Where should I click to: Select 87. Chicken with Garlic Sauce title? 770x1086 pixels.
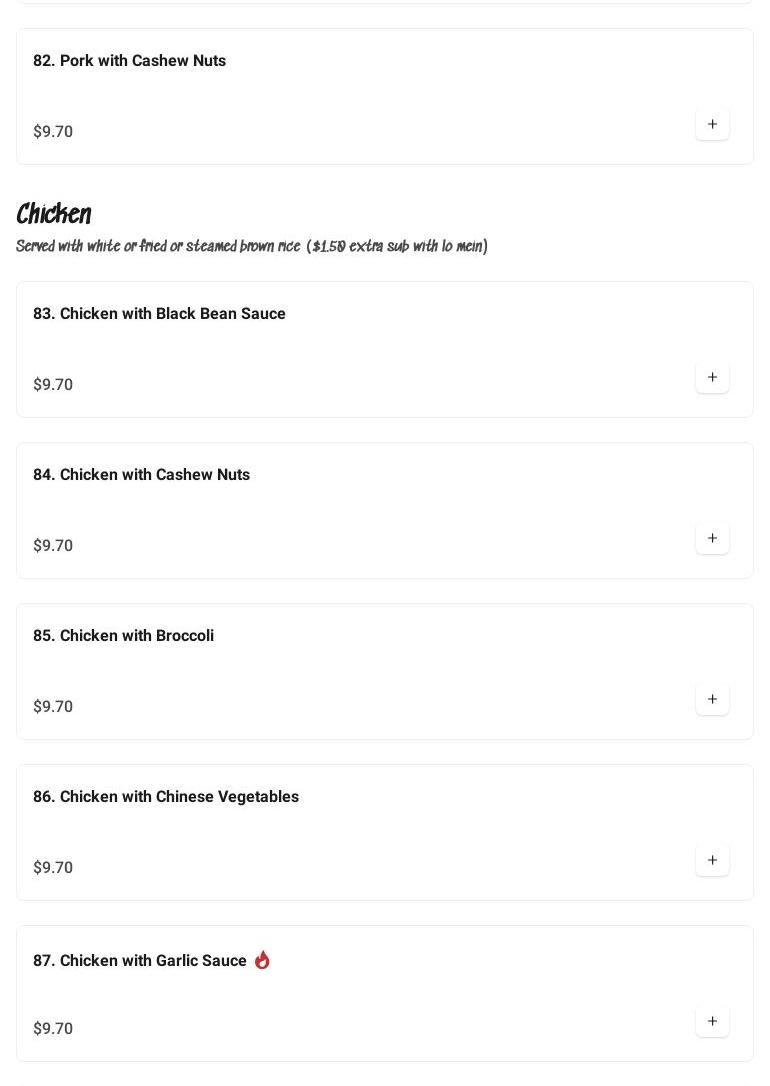point(139,961)
